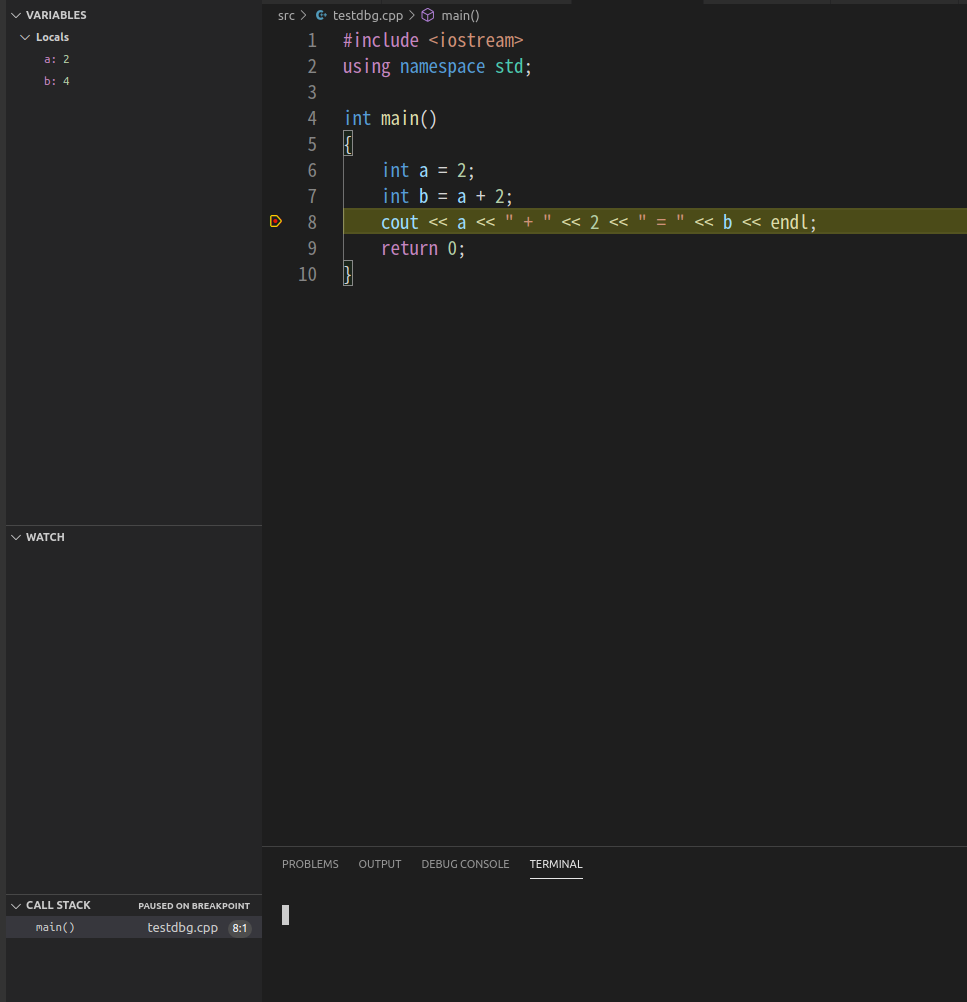Click on 'int b = a + 2;' statement

tap(447, 196)
